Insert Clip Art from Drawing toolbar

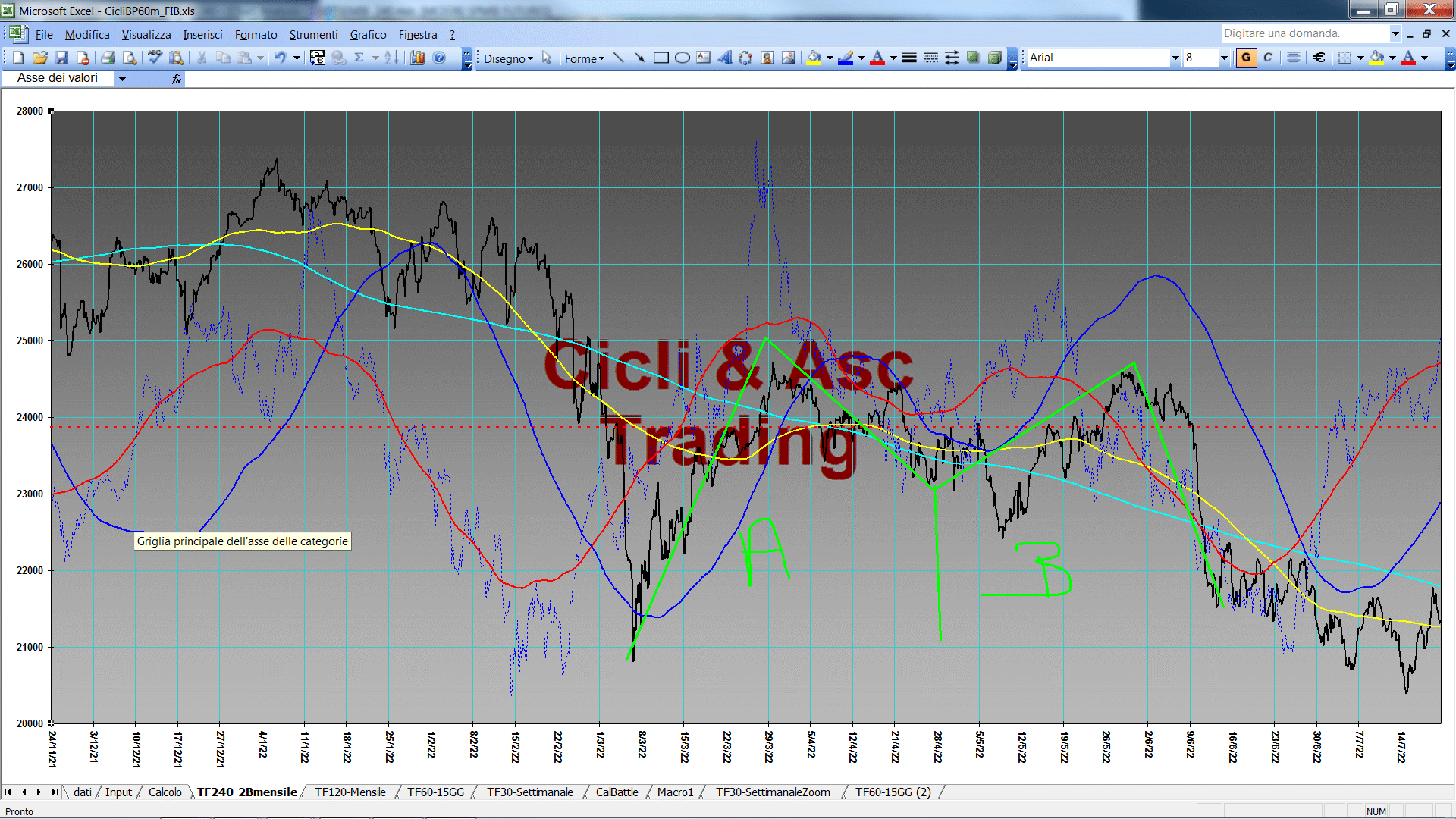tap(767, 58)
